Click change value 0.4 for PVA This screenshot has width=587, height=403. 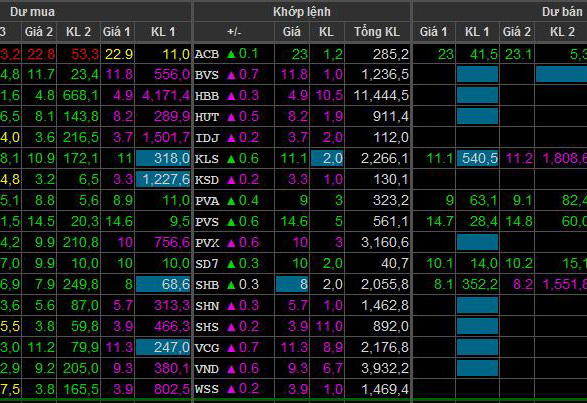pyautogui.click(x=249, y=200)
